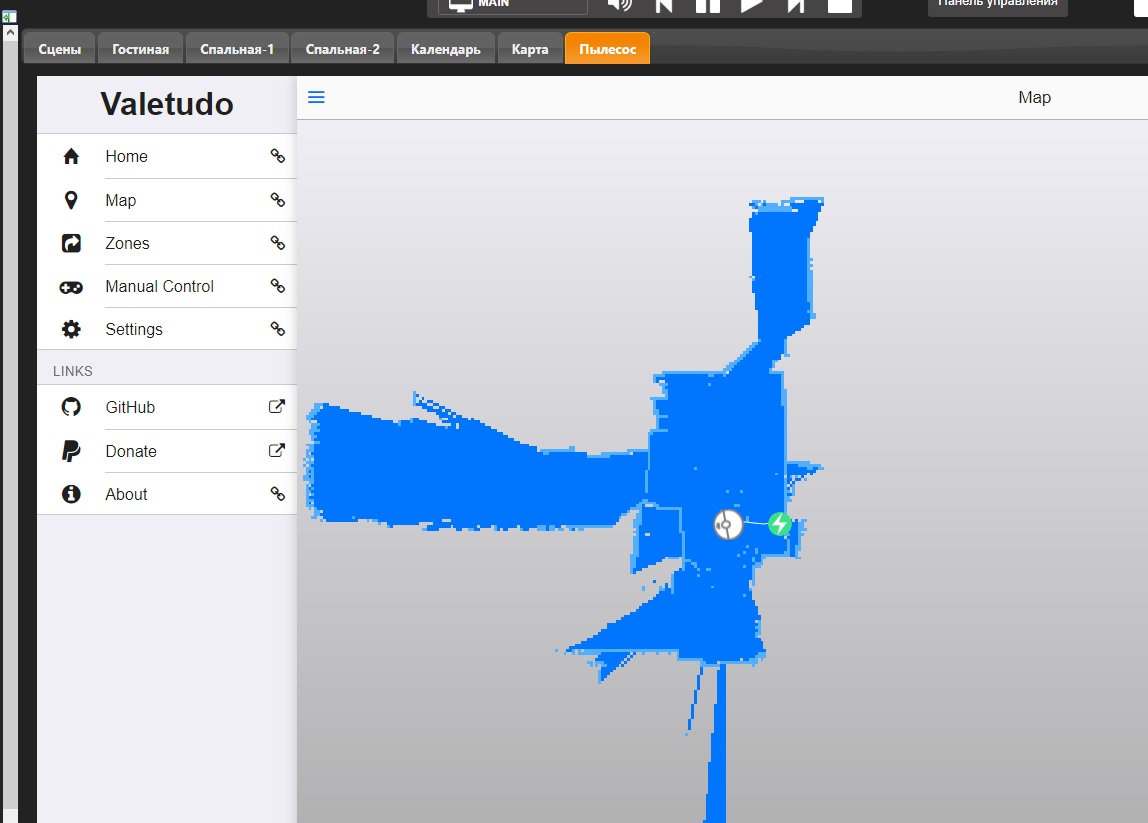
Task: Click the GitHub octocat icon
Action: 71,407
